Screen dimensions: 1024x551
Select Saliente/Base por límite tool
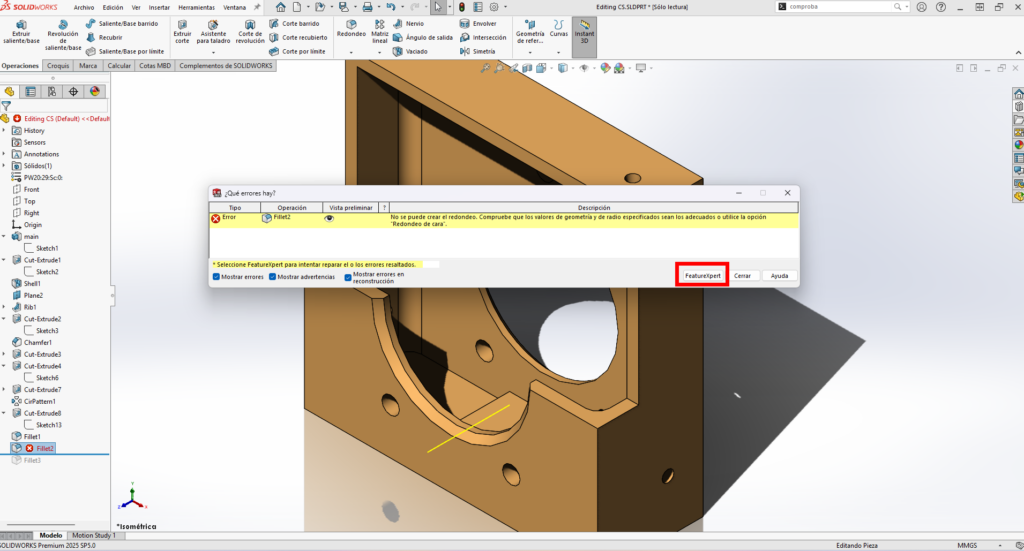click(x=125, y=51)
